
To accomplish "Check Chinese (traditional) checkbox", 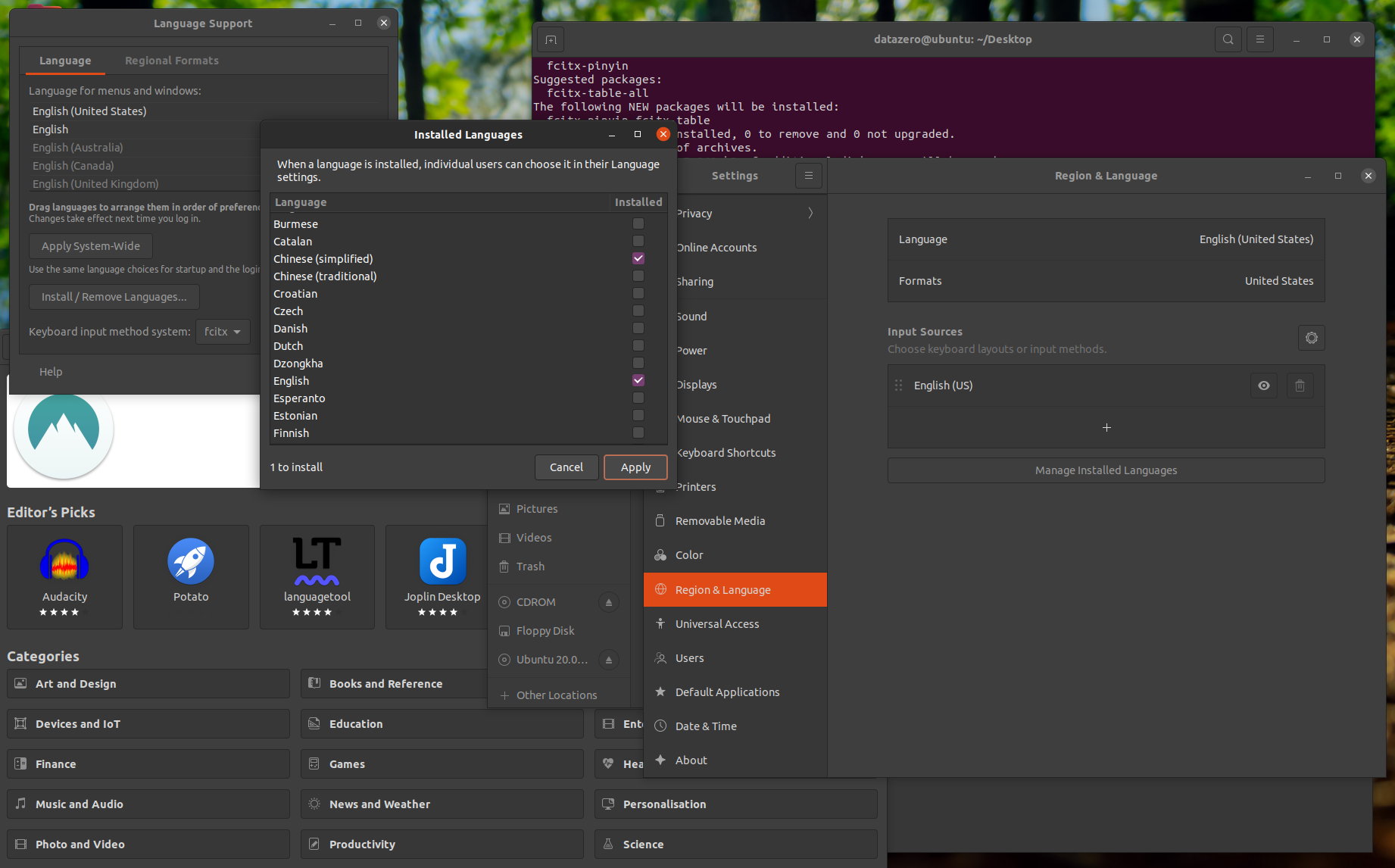I will [x=638, y=276].
